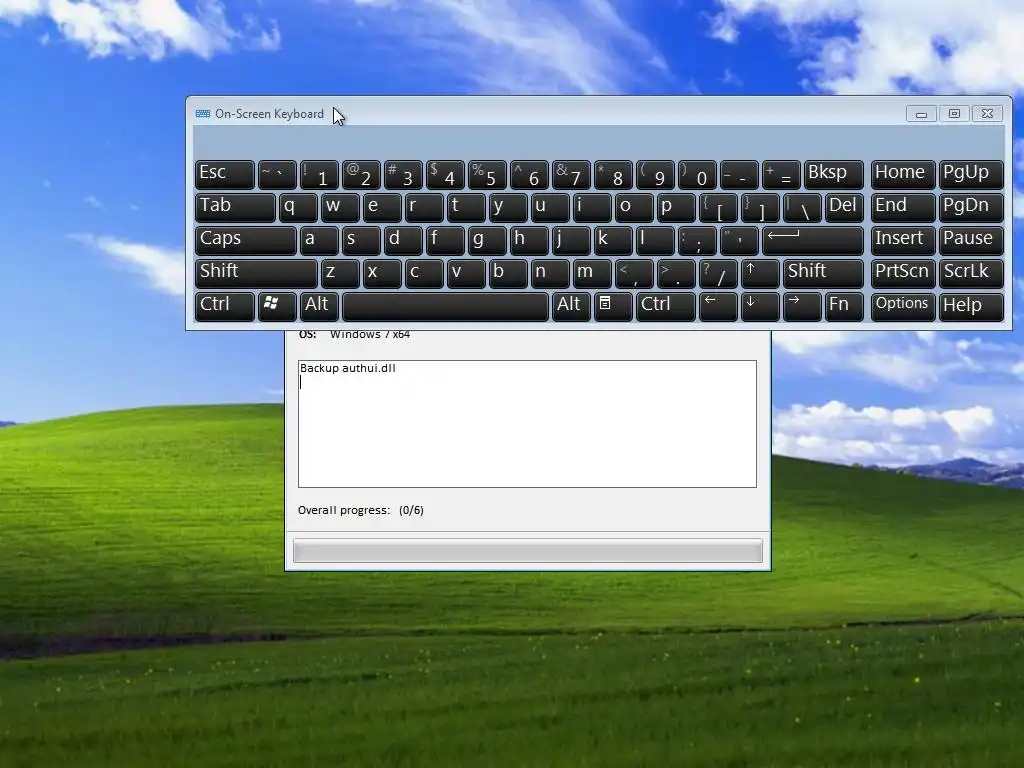1024x768 pixels.
Task: Maximize the On-Screen Keyboard window
Action: tap(954, 114)
